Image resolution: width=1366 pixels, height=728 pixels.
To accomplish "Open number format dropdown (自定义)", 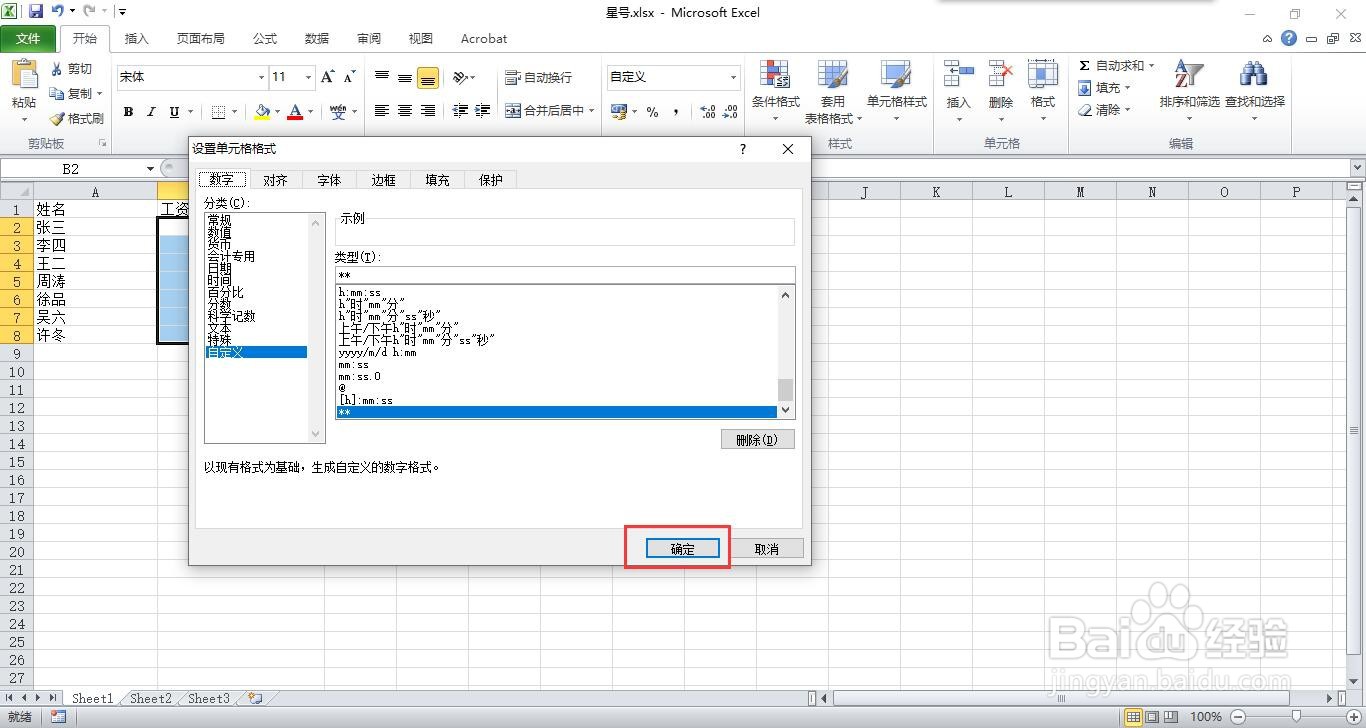I will click(x=732, y=77).
